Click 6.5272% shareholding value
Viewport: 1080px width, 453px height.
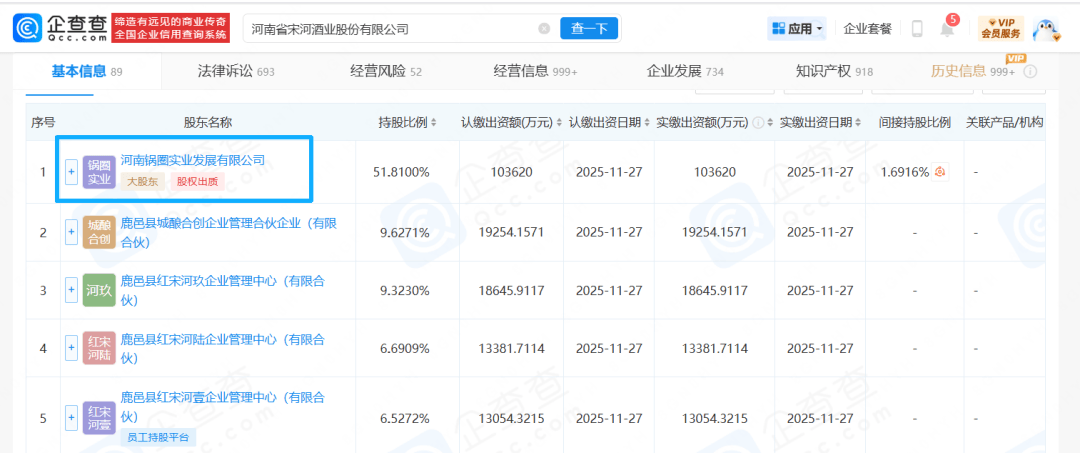tap(404, 418)
